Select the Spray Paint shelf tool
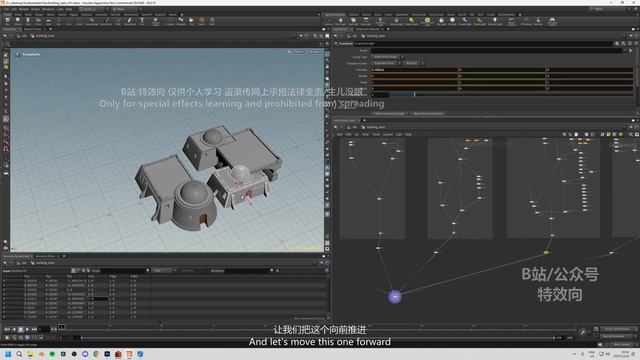 [130, 21]
